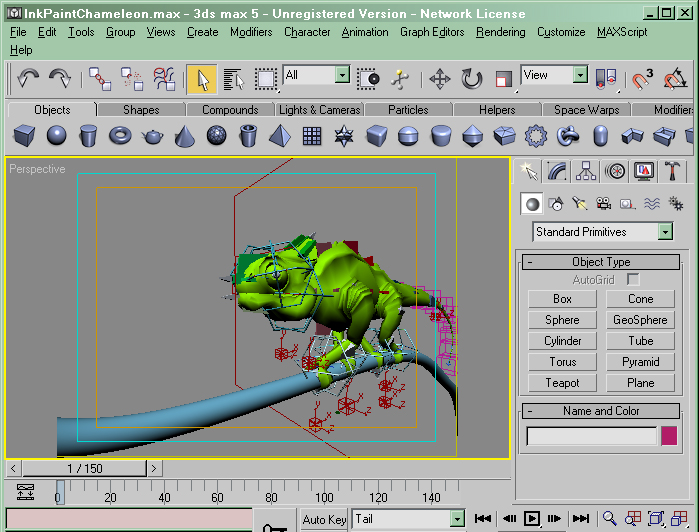699x532 pixels.
Task: Click the Teapot icon in the Objects shelf
Action: click(x=152, y=135)
